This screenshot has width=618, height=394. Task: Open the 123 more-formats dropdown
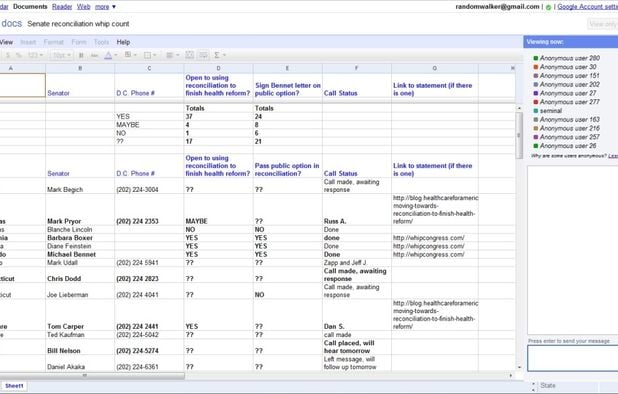tap(35, 55)
